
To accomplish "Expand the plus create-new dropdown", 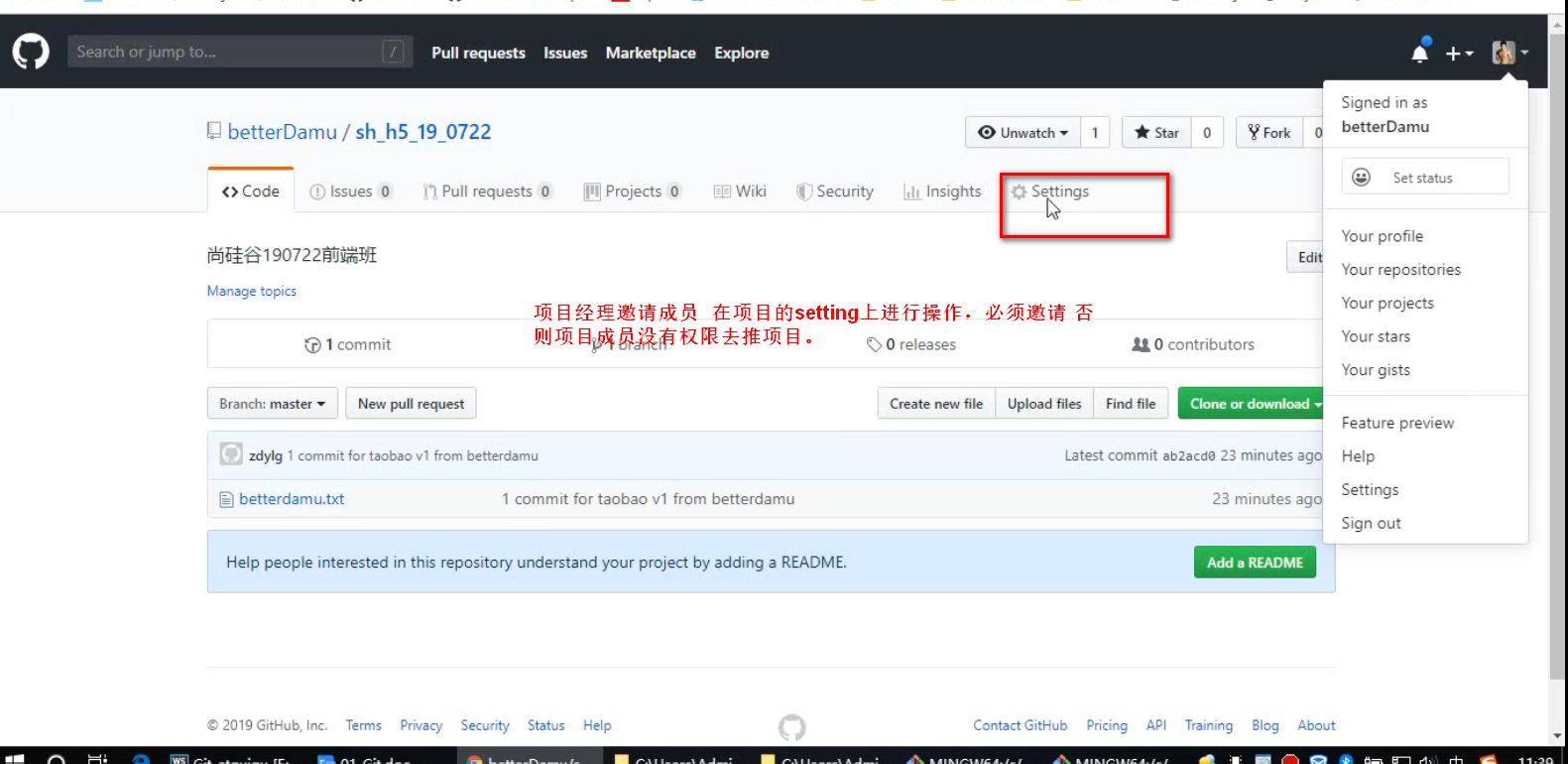I will [1459, 54].
